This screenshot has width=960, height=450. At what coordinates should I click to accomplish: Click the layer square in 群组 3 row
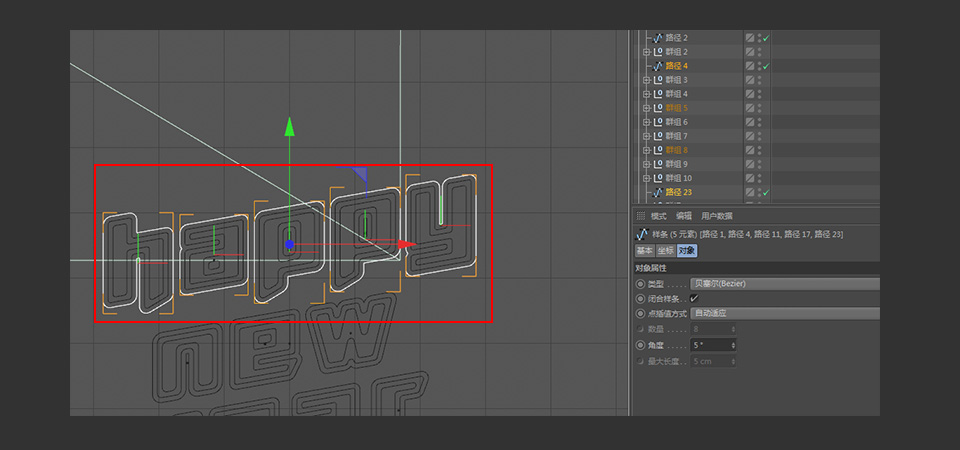[750, 80]
